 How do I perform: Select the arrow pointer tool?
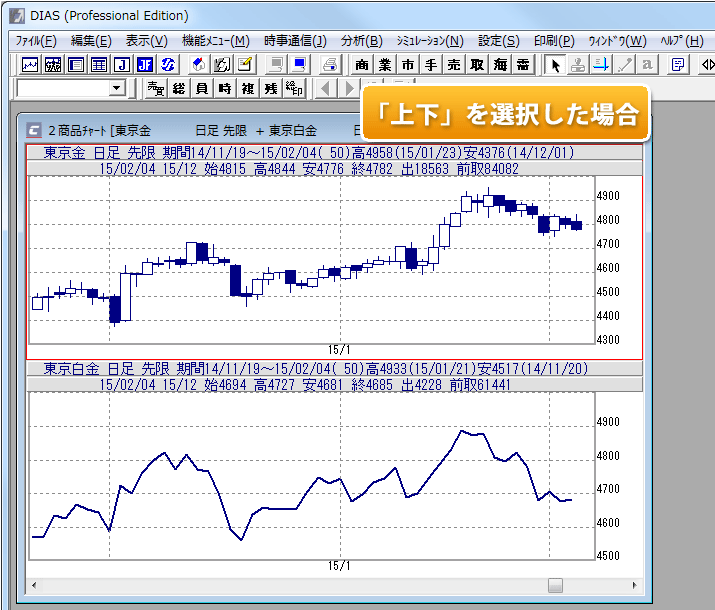click(555, 65)
